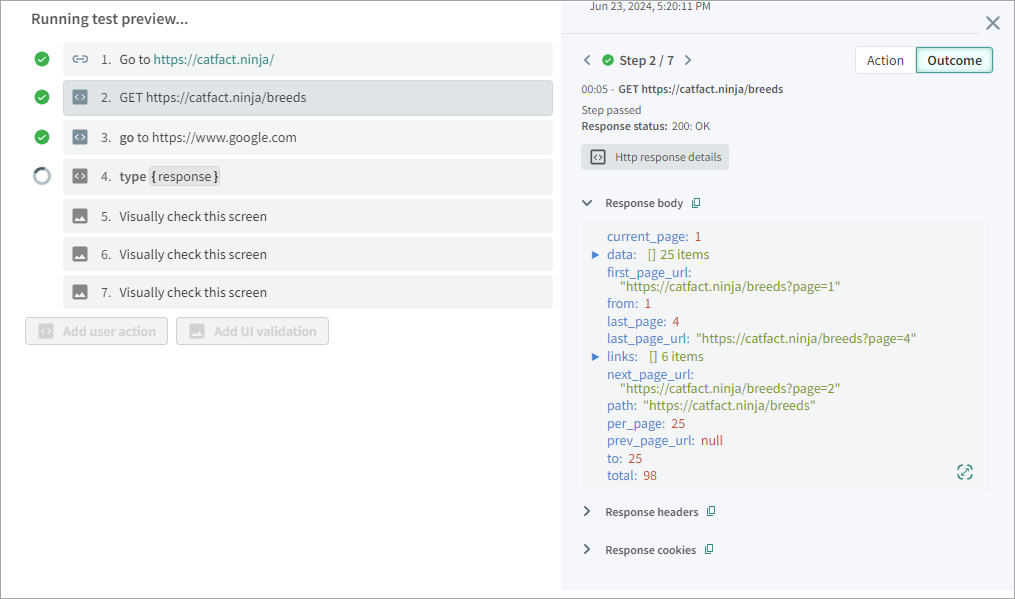Switch to the Action tab
1015x599 pixels.
pyautogui.click(x=885, y=60)
